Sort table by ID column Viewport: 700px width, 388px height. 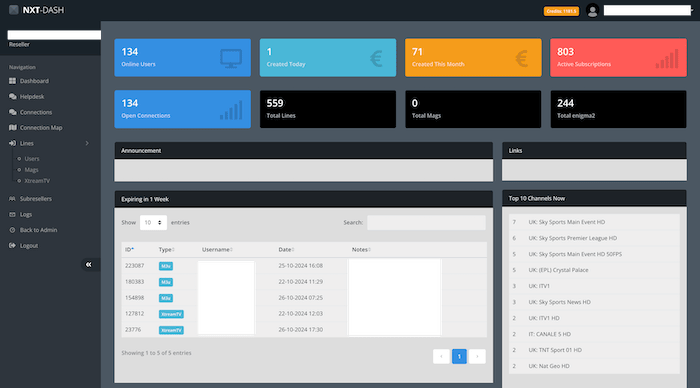click(x=129, y=250)
